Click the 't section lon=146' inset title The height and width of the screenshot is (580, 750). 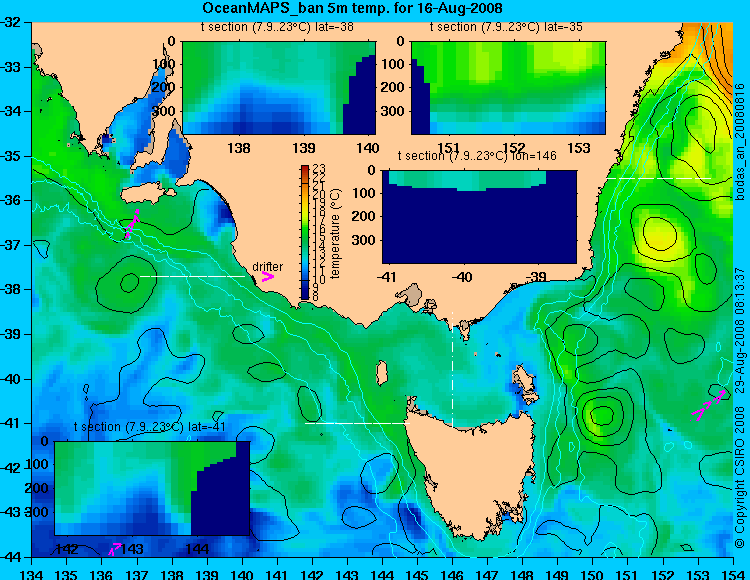tap(477, 156)
